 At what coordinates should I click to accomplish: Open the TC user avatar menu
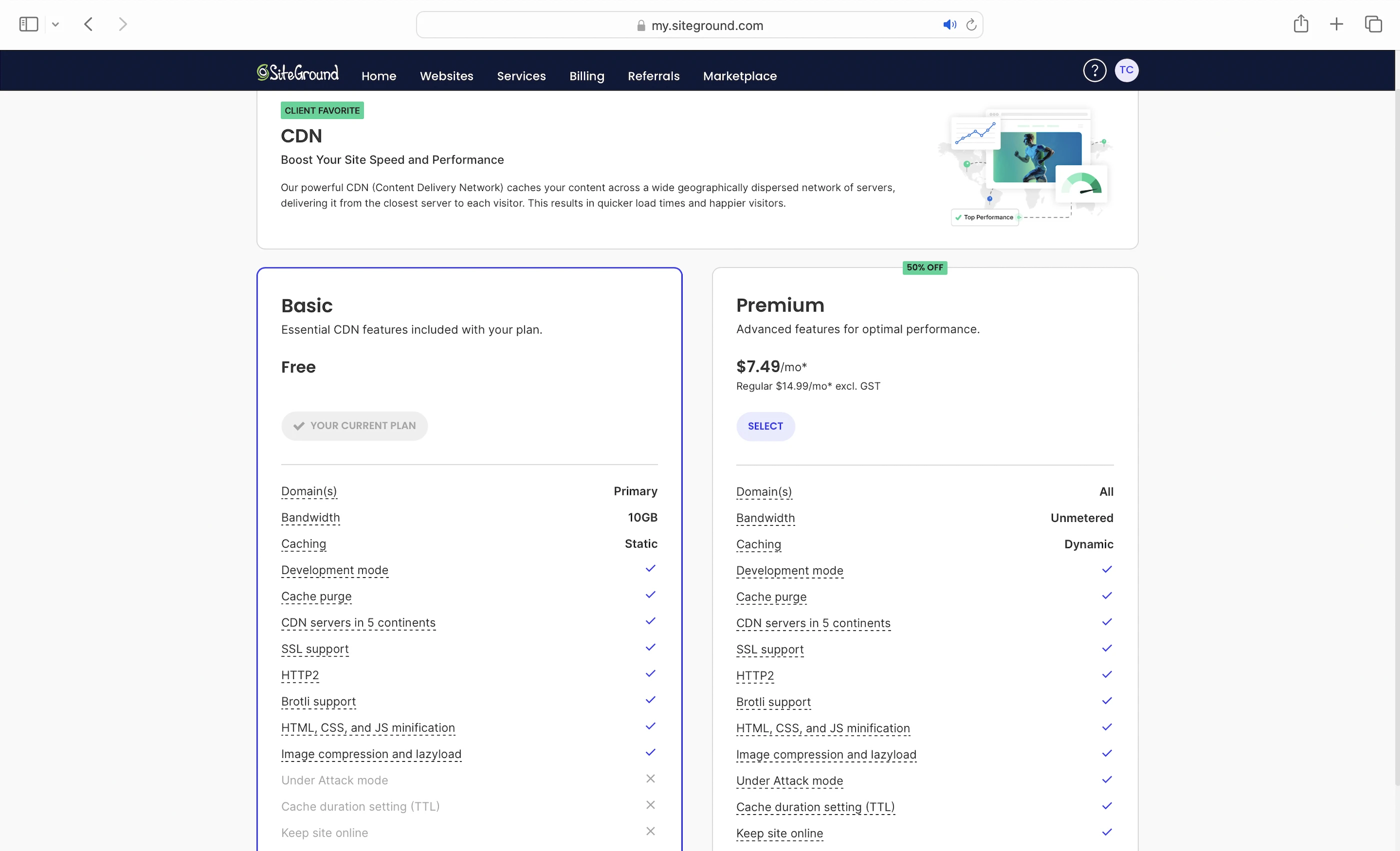point(1126,70)
